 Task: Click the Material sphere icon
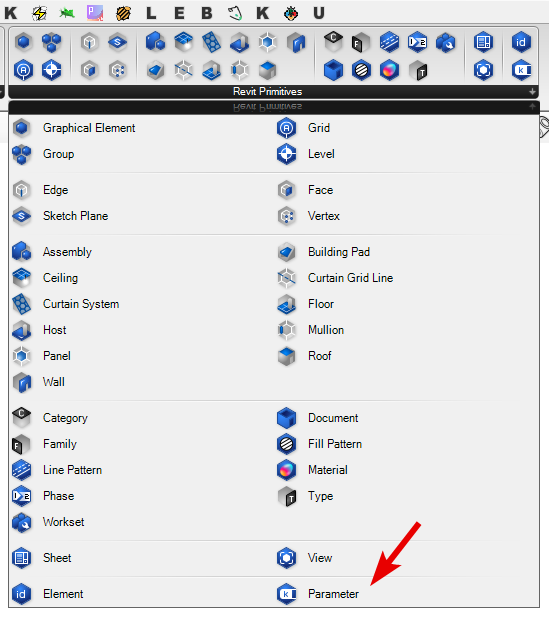click(x=287, y=470)
